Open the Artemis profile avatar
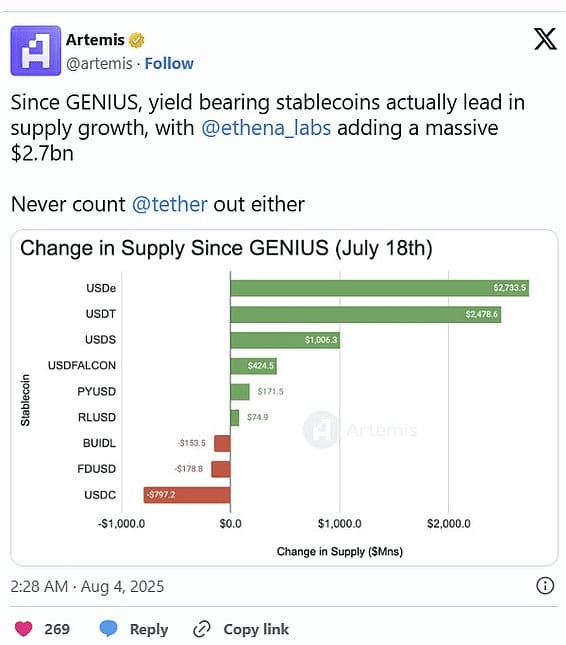Image resolution: width=566 pixels, height=645 pixels. (36, 51)
